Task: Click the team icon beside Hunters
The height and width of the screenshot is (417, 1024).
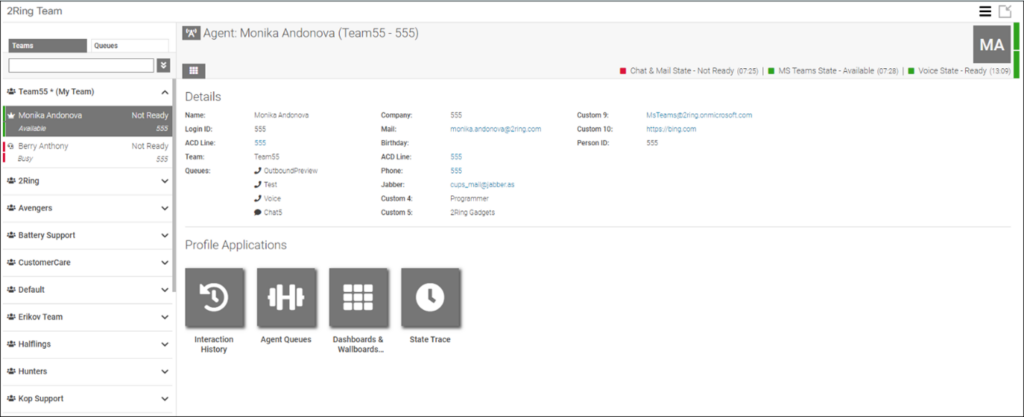Action: (11, 371)
